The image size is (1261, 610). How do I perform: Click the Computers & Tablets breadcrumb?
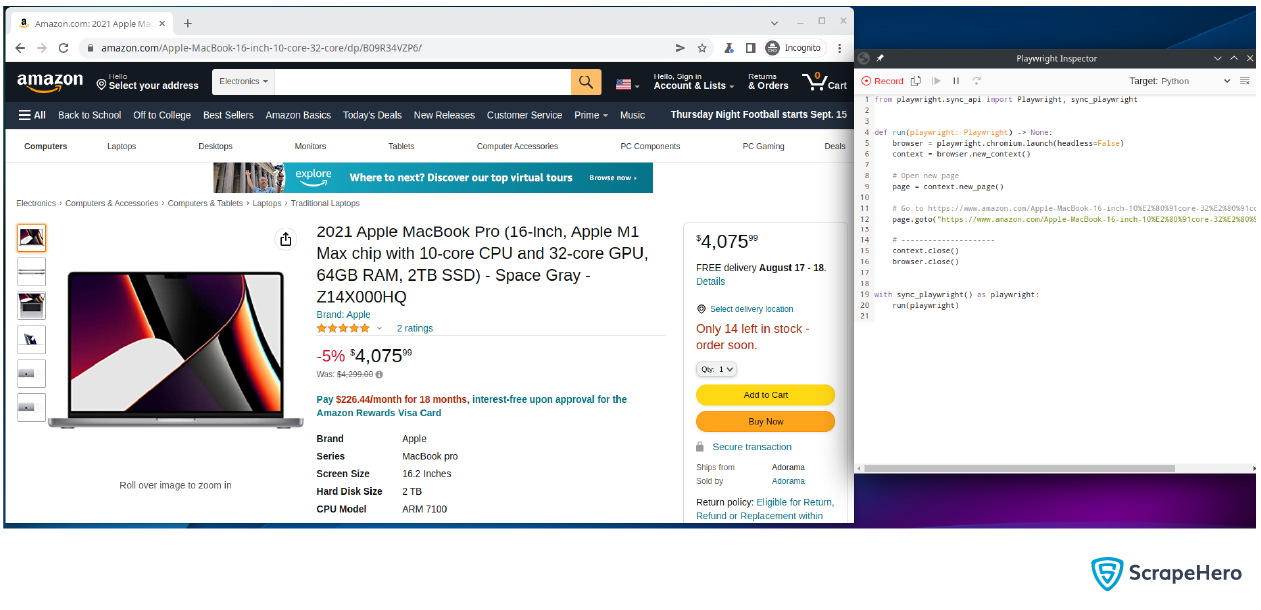click(205, 203)
